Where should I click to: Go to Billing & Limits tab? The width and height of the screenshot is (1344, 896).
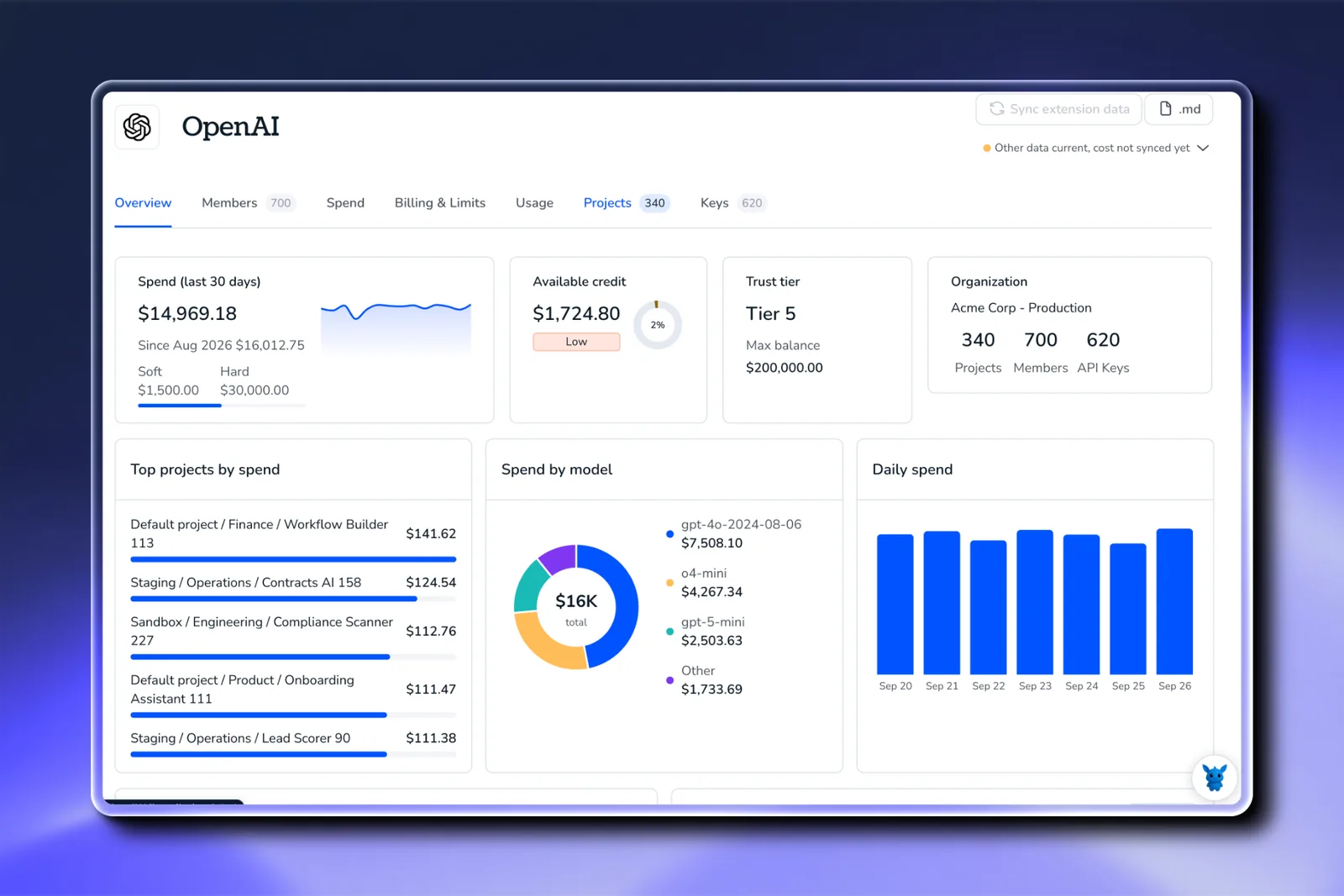440,203
